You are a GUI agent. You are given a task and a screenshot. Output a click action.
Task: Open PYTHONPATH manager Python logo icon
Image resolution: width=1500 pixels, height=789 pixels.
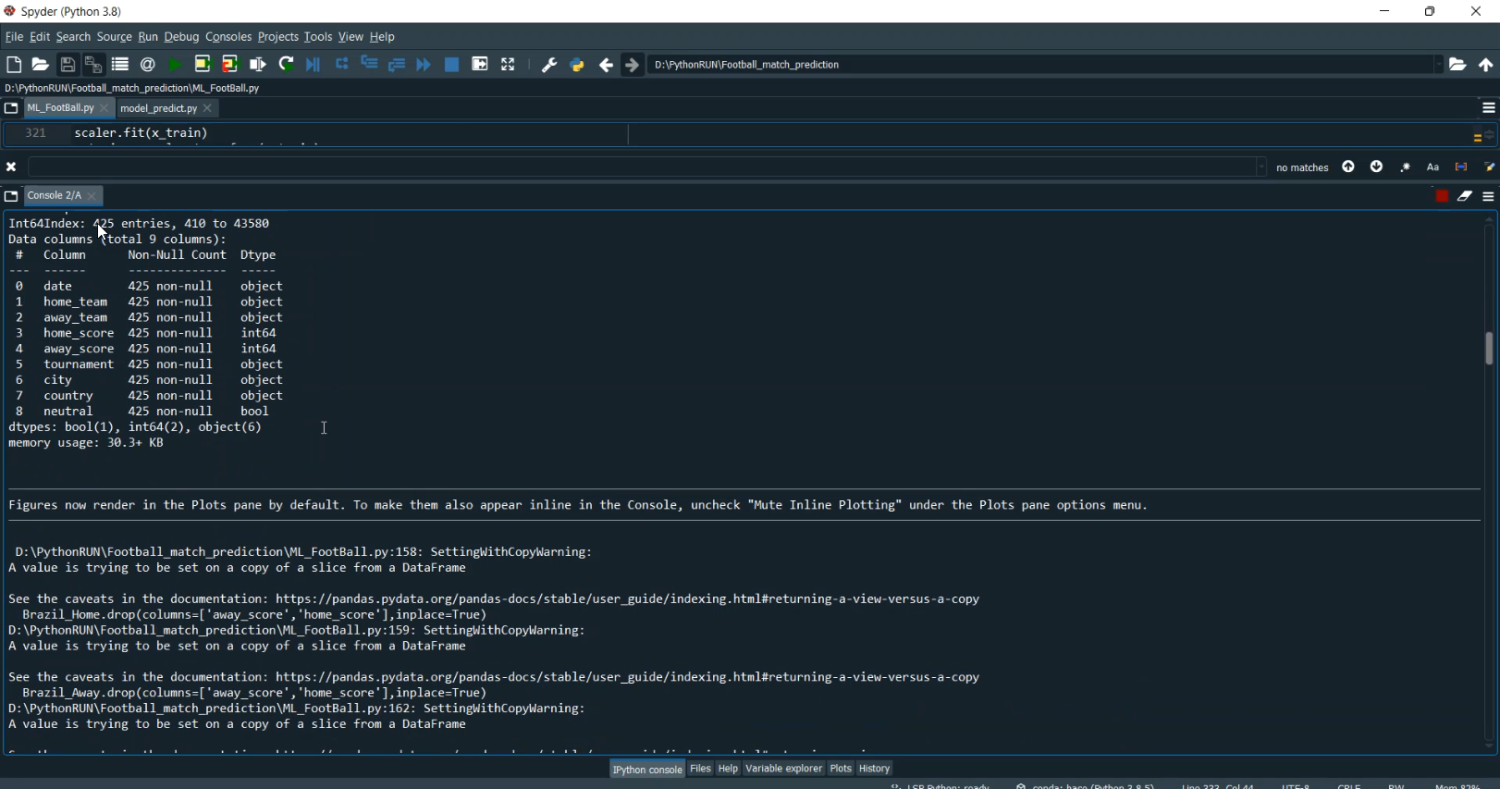point(577,65)
